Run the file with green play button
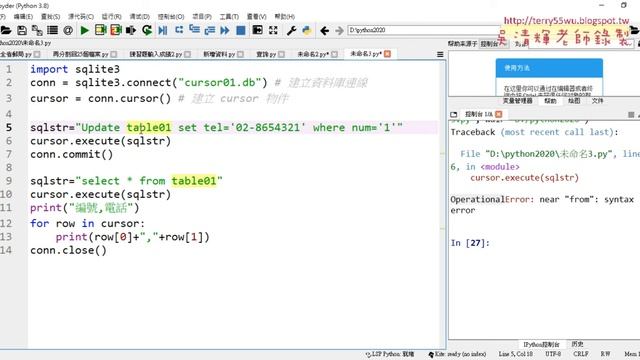 coord(84,30)
